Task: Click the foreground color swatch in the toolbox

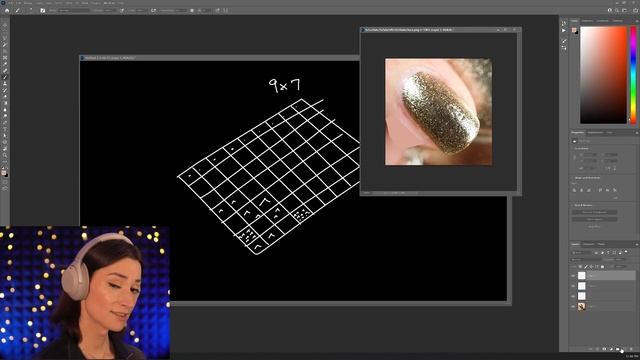Action: [x=4, y=172]
